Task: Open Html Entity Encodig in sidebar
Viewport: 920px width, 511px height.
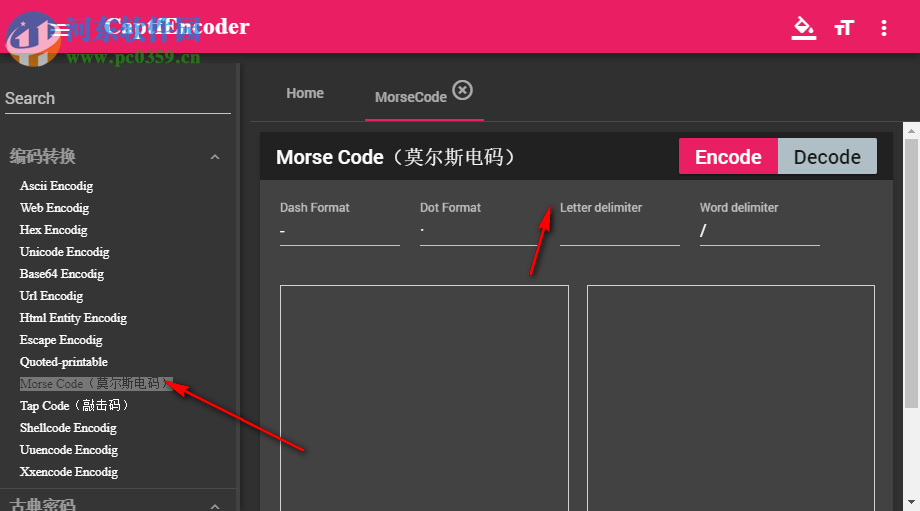Action: tap(73, 318)
